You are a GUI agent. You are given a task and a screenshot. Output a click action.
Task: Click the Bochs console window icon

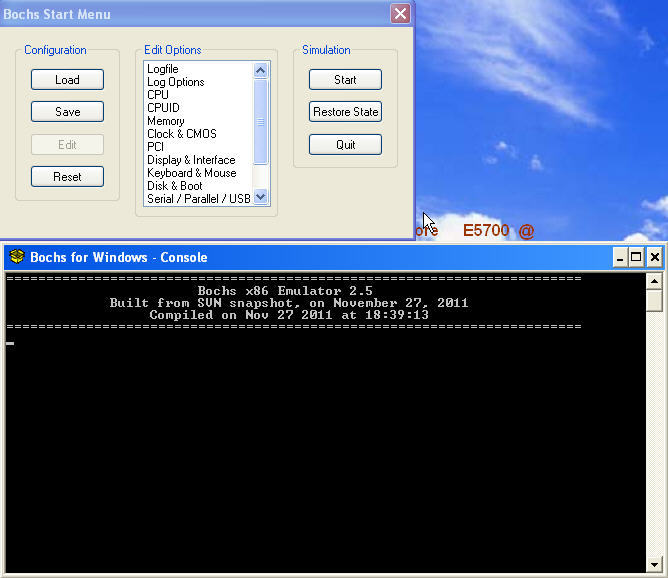pos(17,257)
